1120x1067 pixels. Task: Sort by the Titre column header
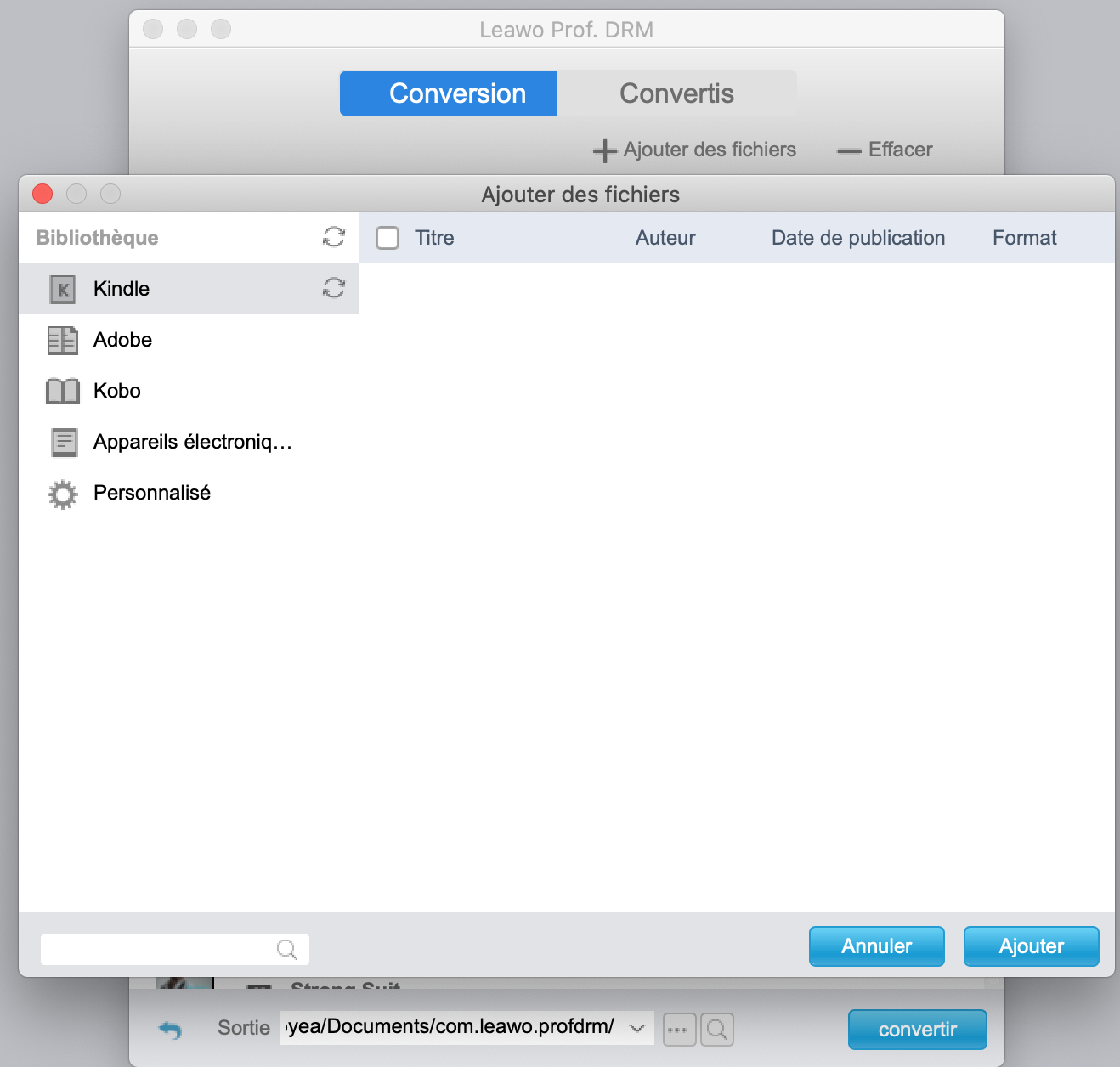pyautogui.click(x=434, y=238)
